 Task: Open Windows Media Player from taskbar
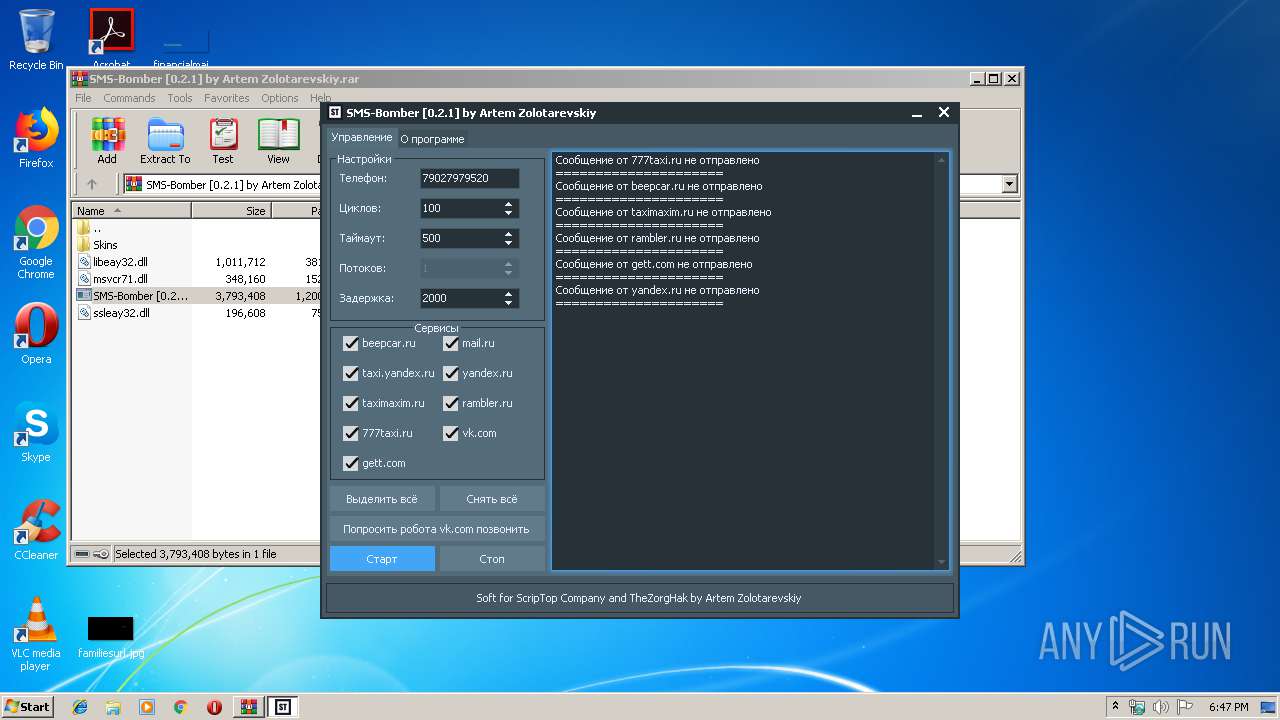[147, 707]
